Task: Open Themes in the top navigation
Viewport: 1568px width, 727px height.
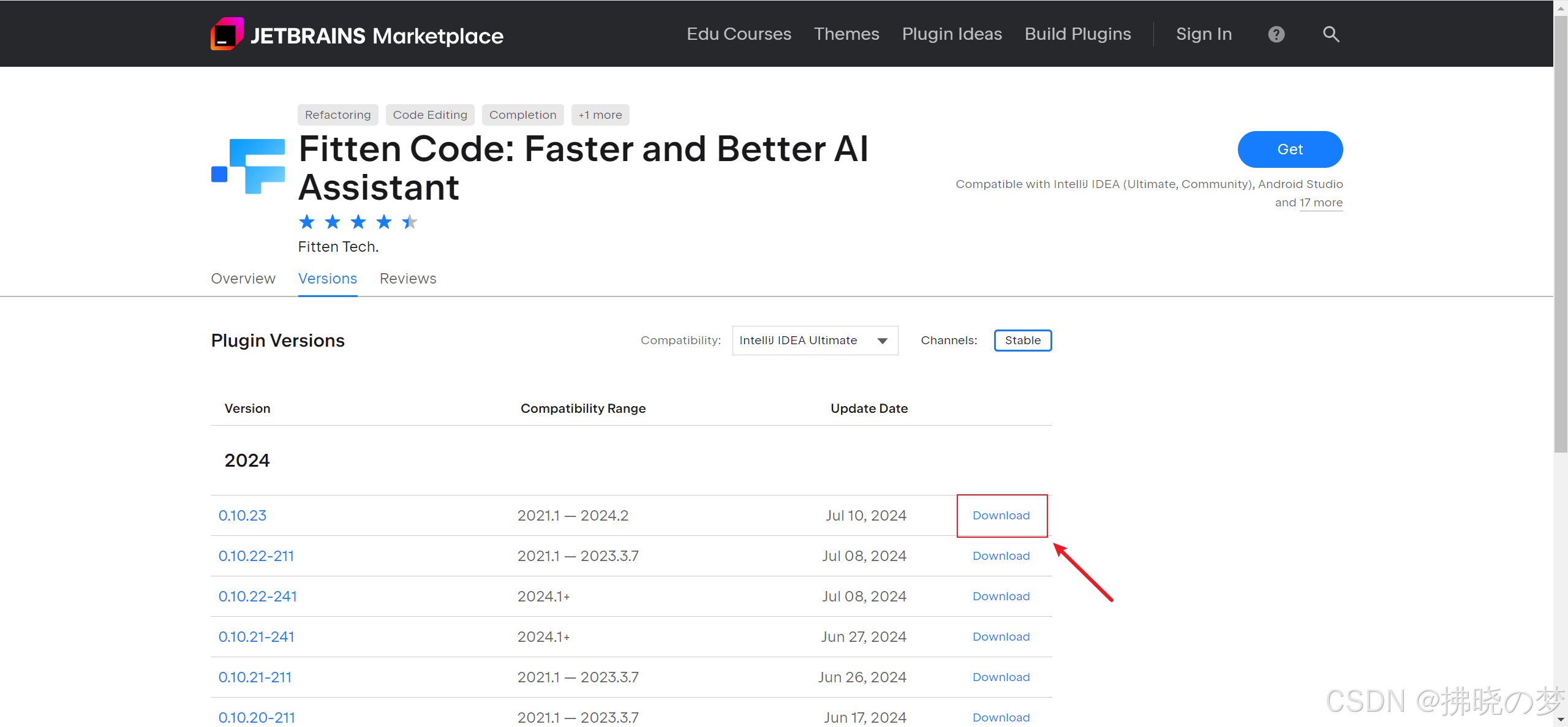Action: click(x=846, y=34)
